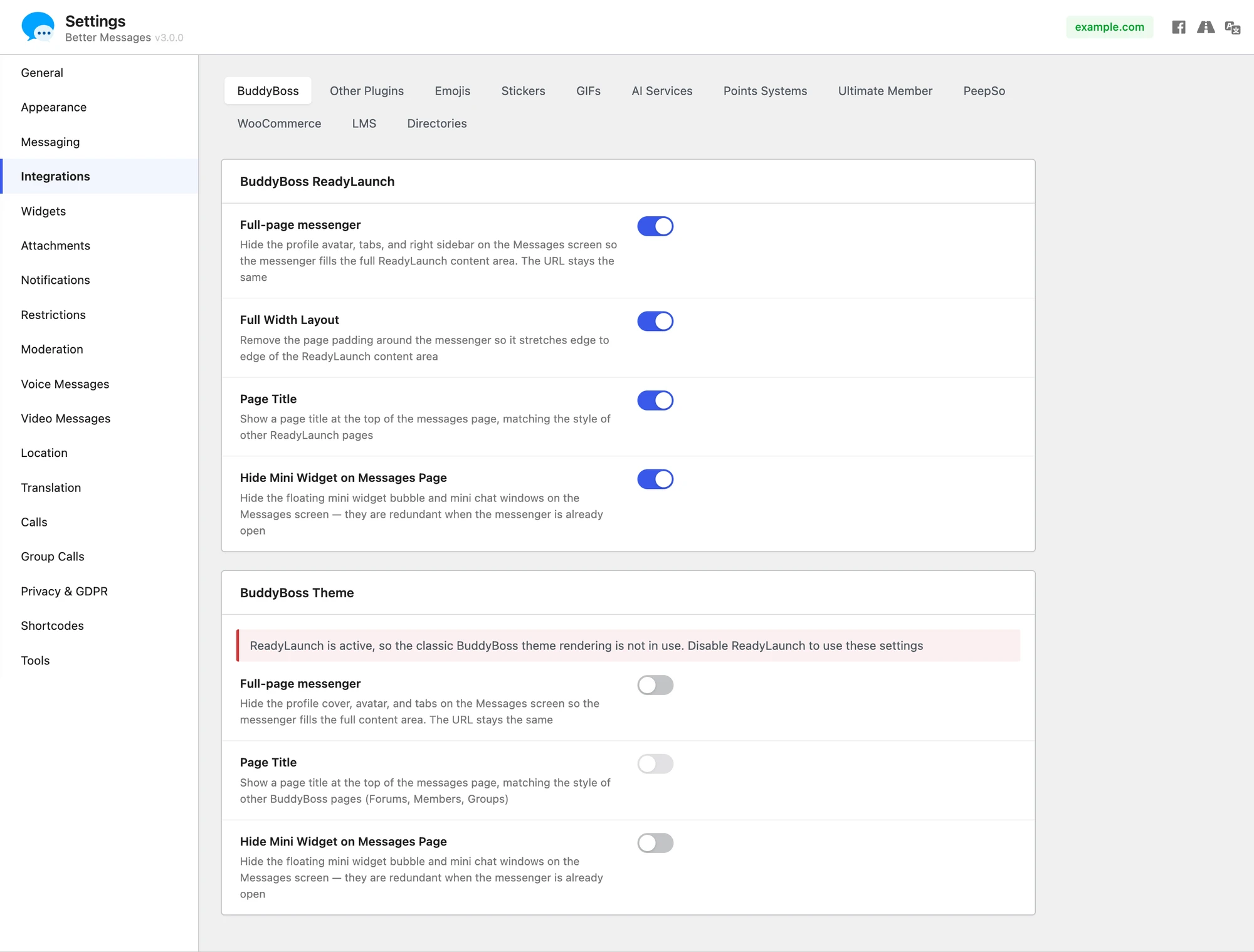The height and width of the screenshot is (952, 1254).
Task: Open the WooCommerce tab
Action: tap(279, 123)
